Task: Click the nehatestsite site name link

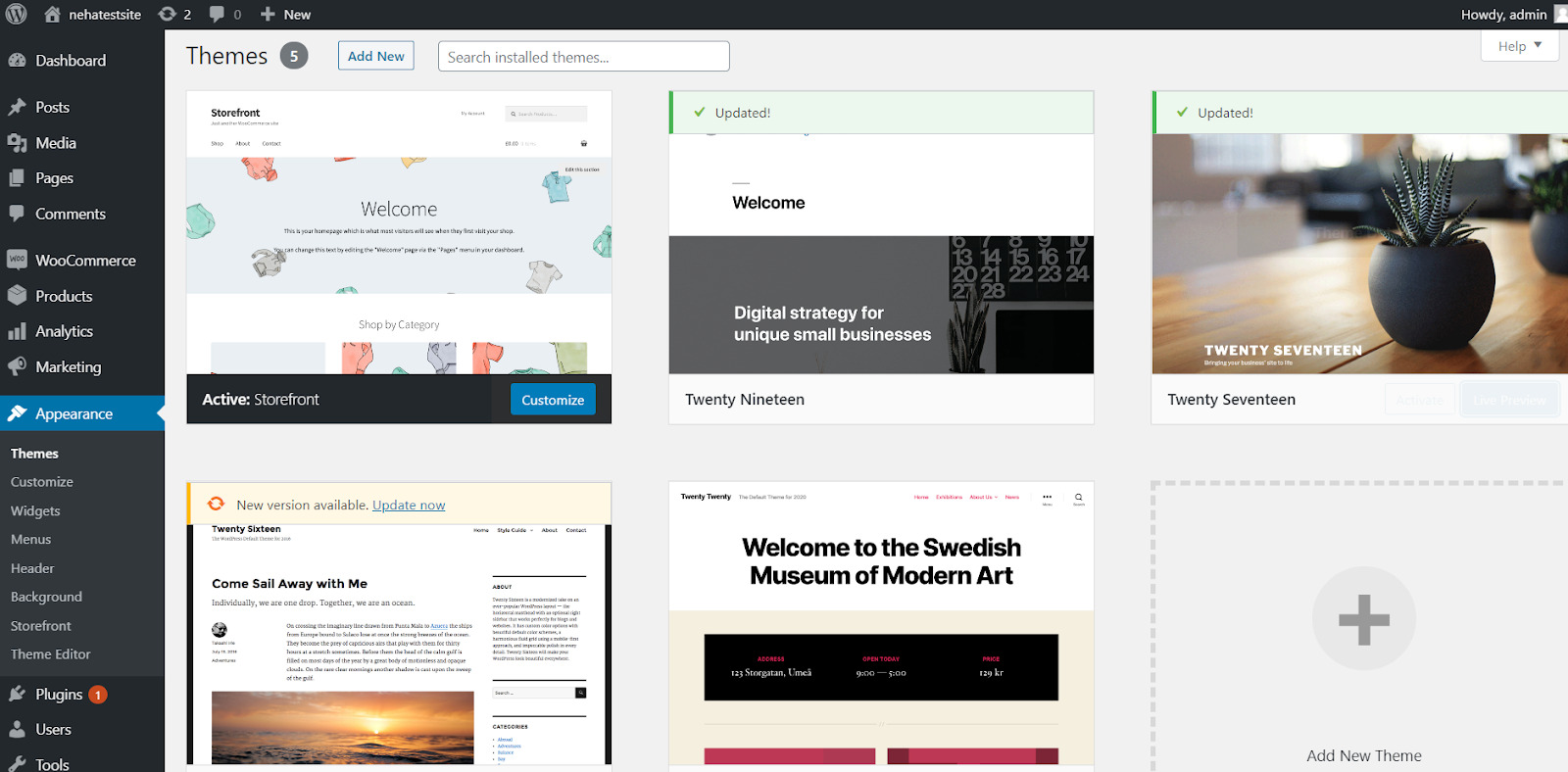Action: tap(105, 15)
